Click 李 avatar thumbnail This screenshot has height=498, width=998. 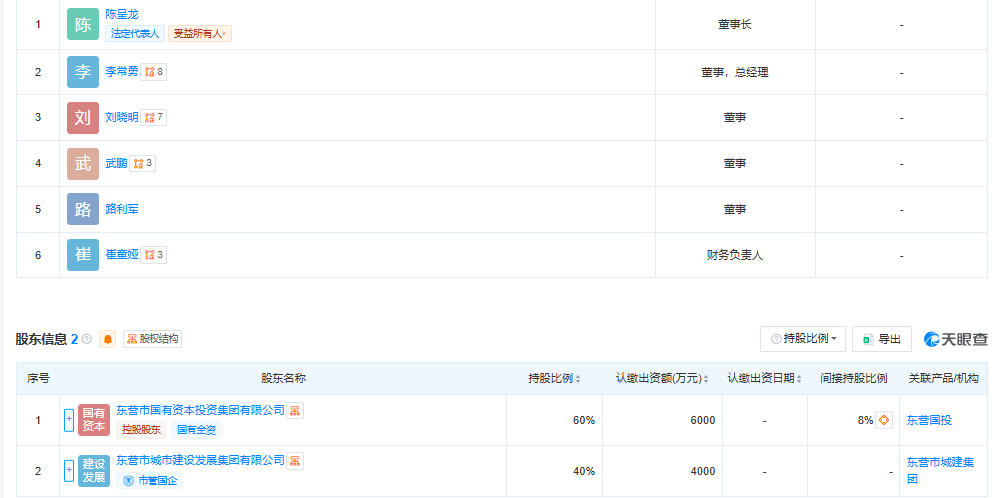coord(83,72)
